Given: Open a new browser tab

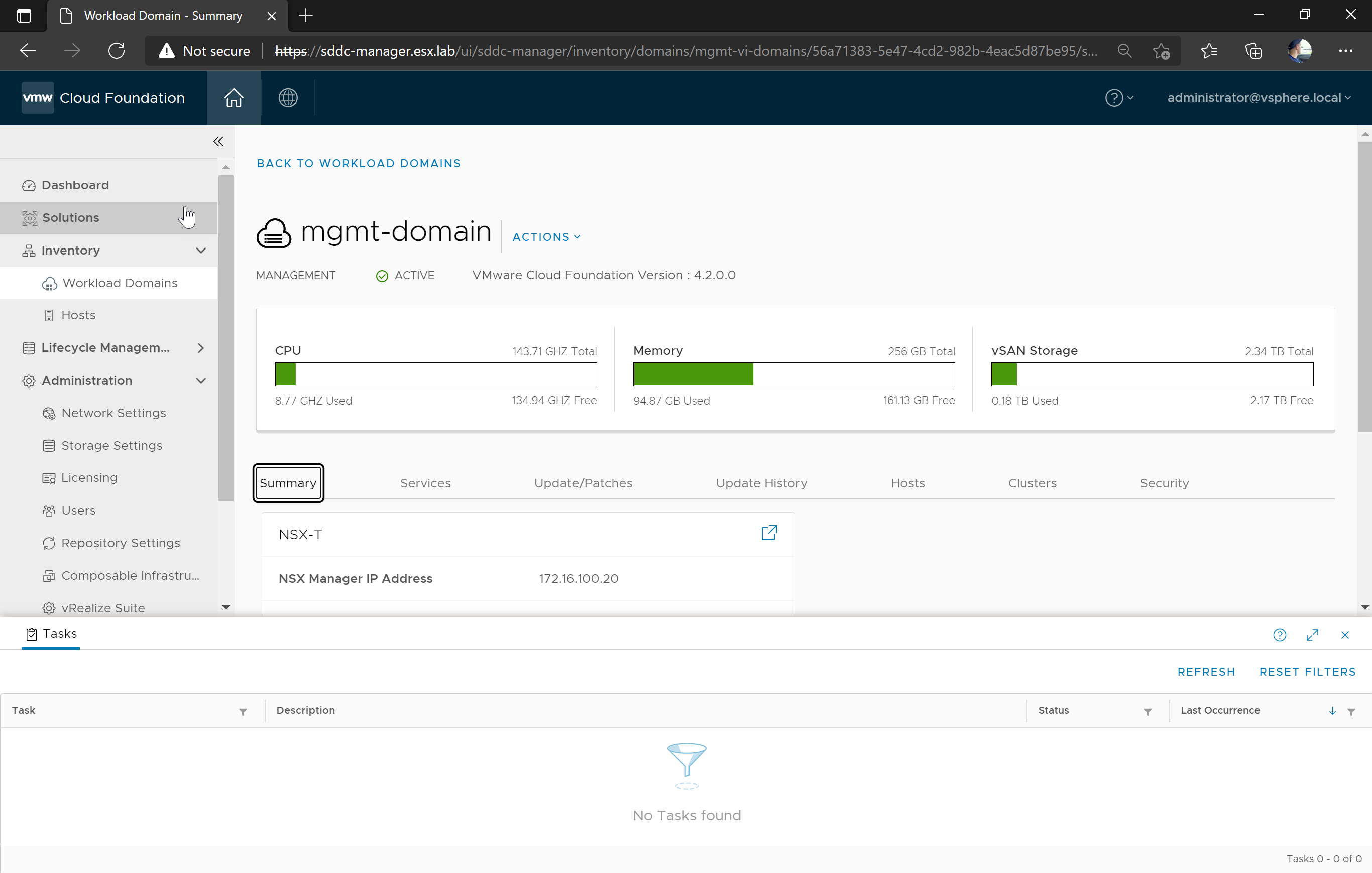Looking at the screenshot, I should click(x=306, y=16).
